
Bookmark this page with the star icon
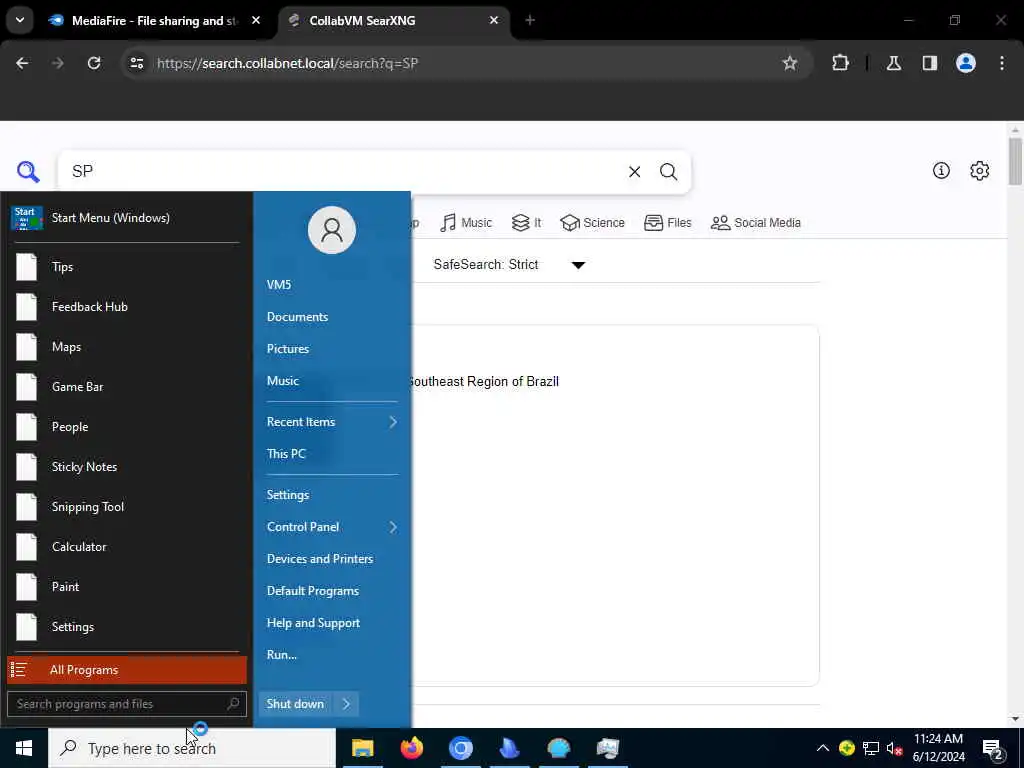790,63
